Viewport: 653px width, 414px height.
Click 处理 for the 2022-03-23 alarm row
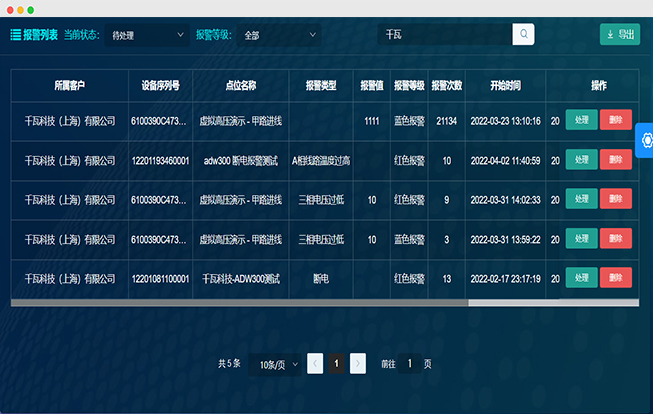581,120
